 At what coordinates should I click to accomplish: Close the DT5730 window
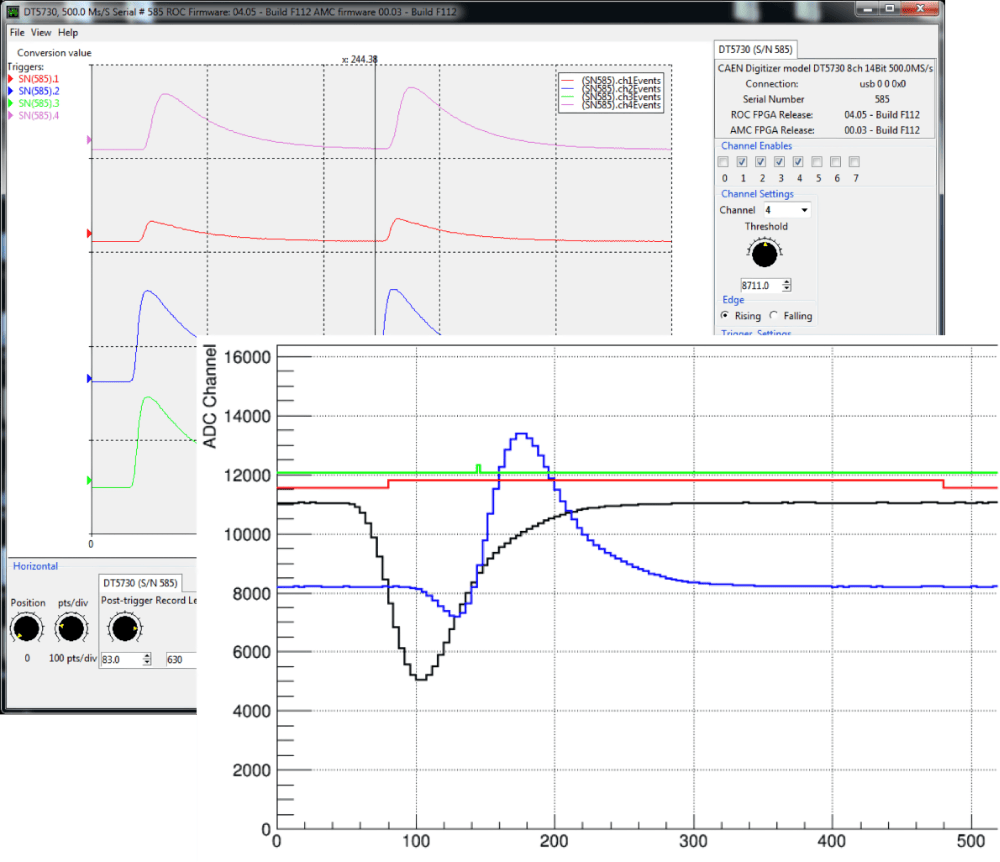point(920,9)
